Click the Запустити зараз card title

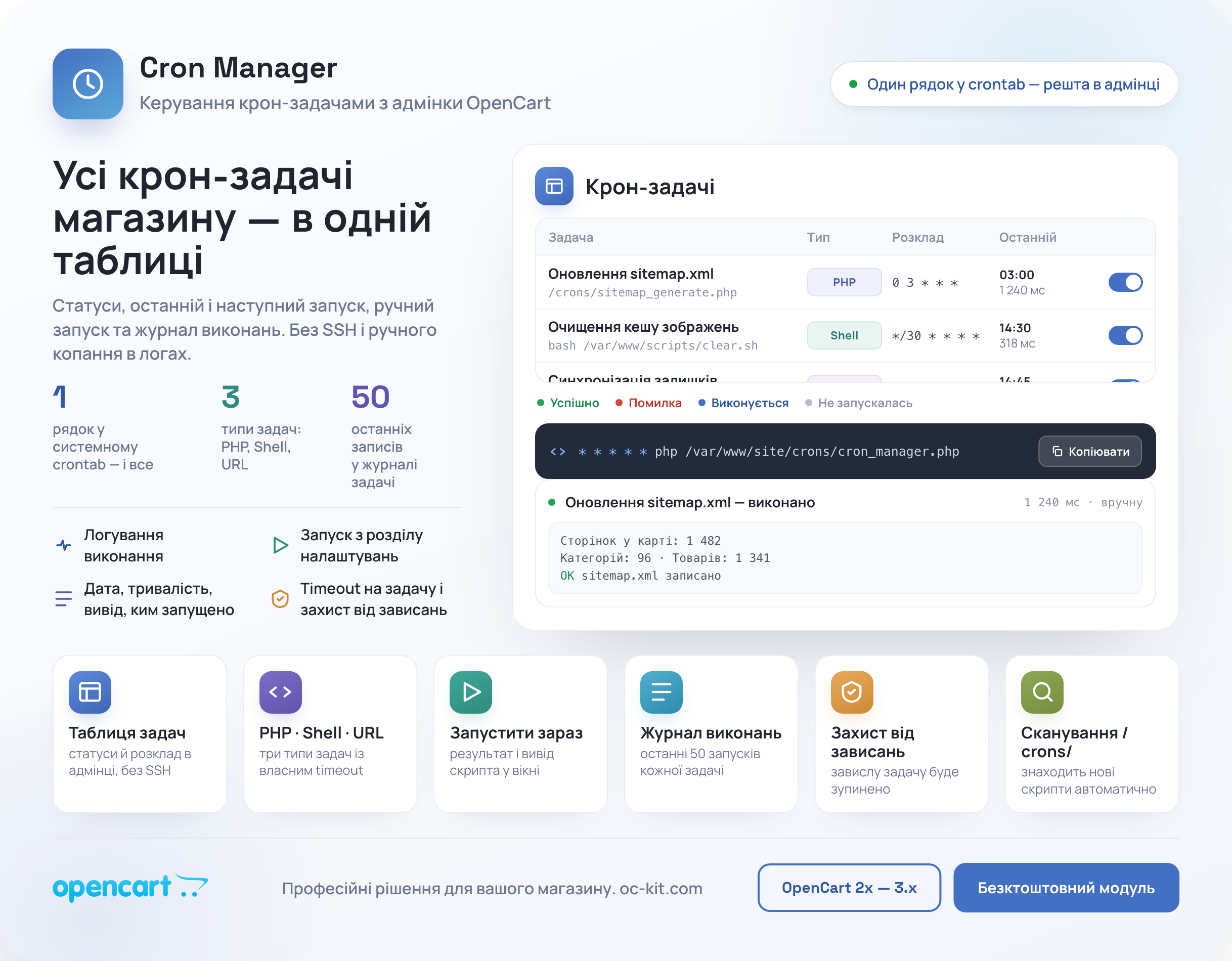[x=516, y=732]
